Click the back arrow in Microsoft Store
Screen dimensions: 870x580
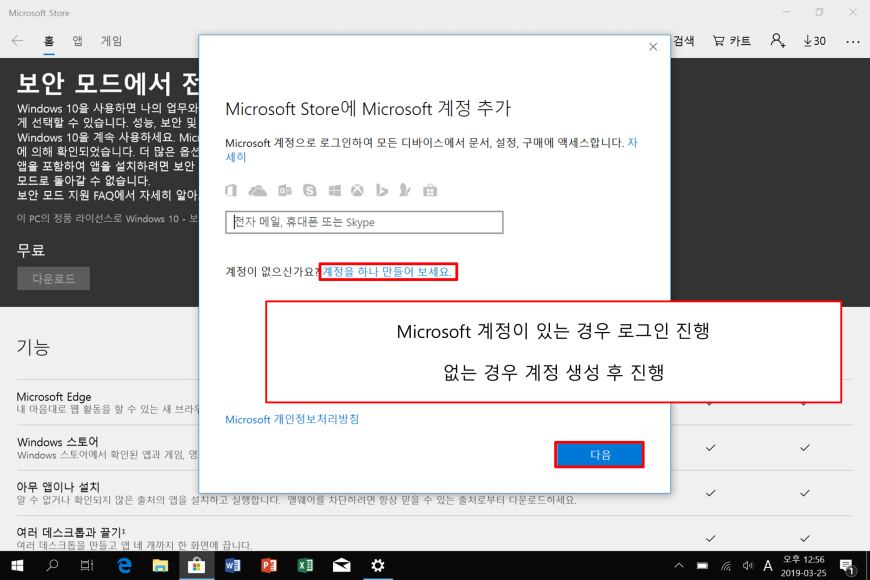click(x=18, y=41)
